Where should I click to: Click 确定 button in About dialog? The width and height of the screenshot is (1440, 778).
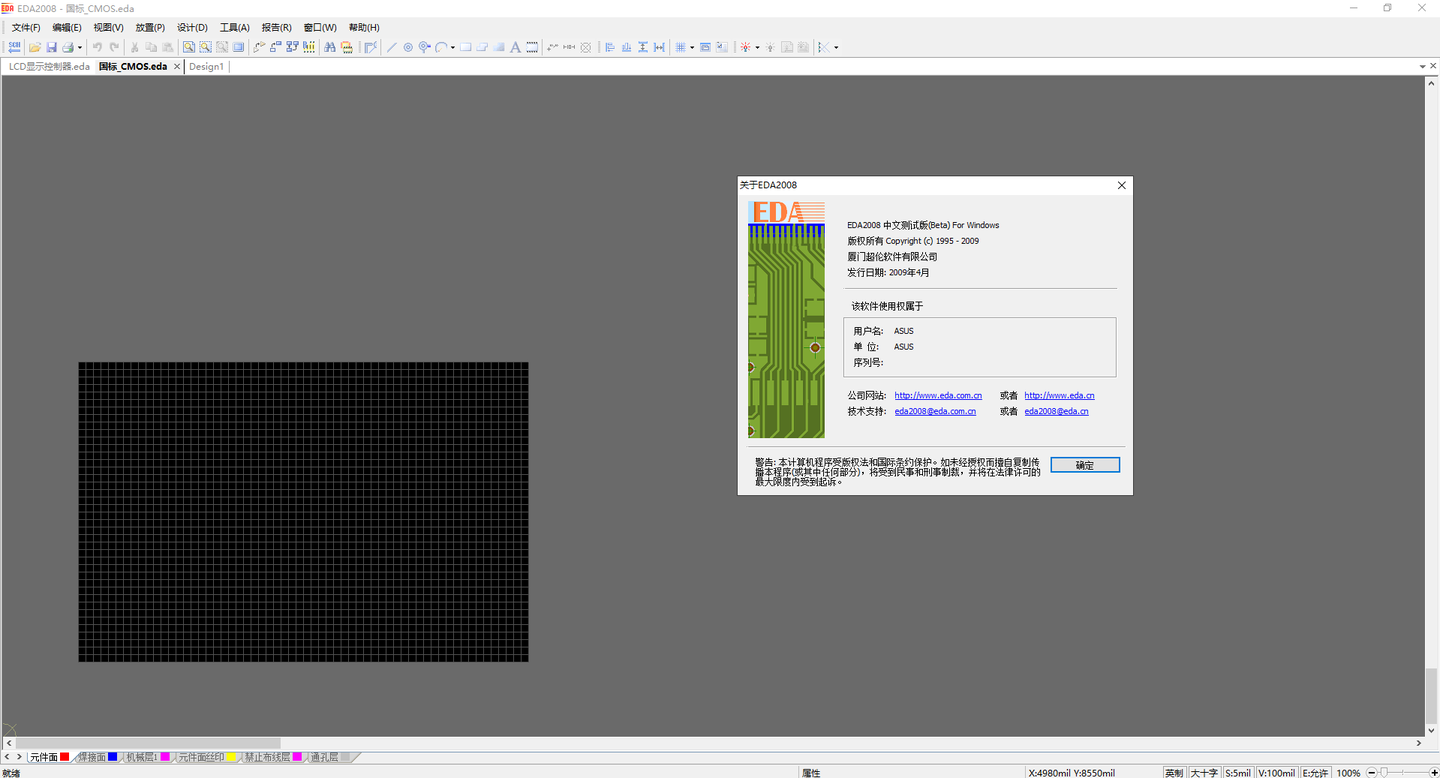click(1085, 465)
